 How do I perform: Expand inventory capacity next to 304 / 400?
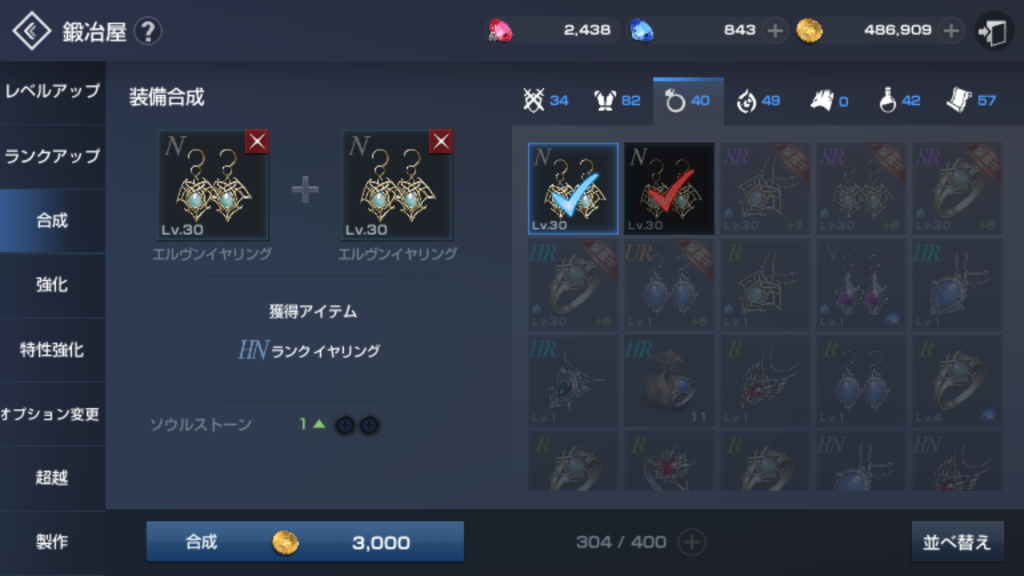point(692,542)
